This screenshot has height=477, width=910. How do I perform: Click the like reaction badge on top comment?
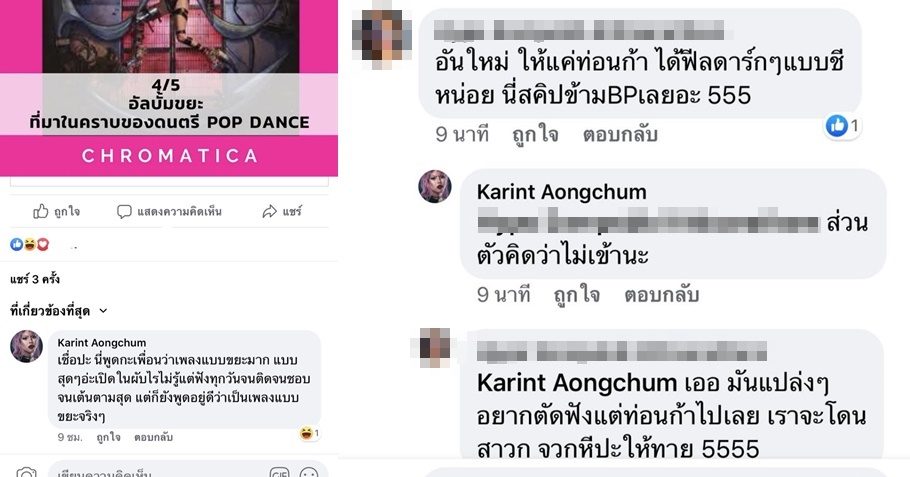click(842, 126)
